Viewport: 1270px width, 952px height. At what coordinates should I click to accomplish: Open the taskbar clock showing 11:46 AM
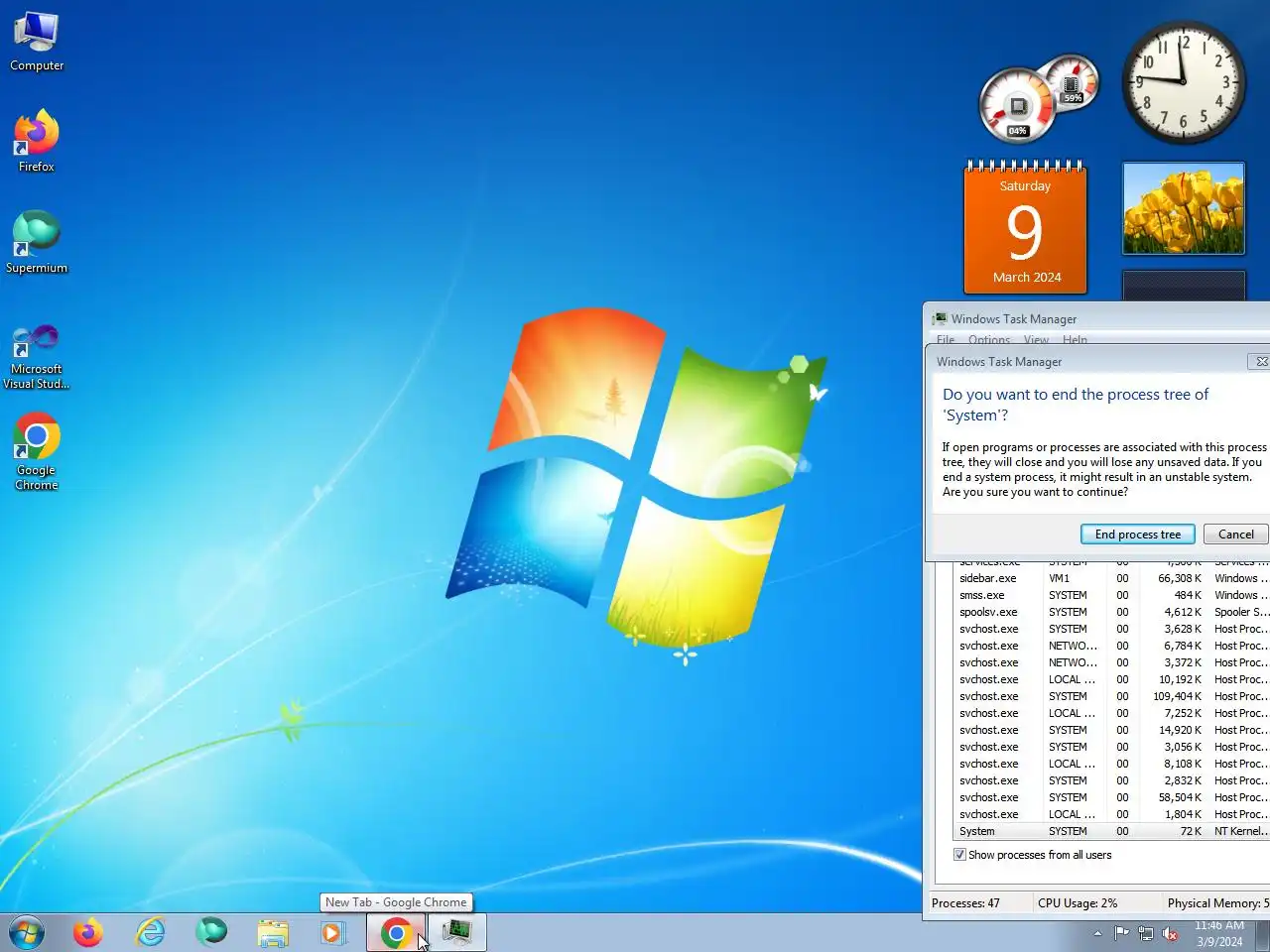coord(1219,933)
